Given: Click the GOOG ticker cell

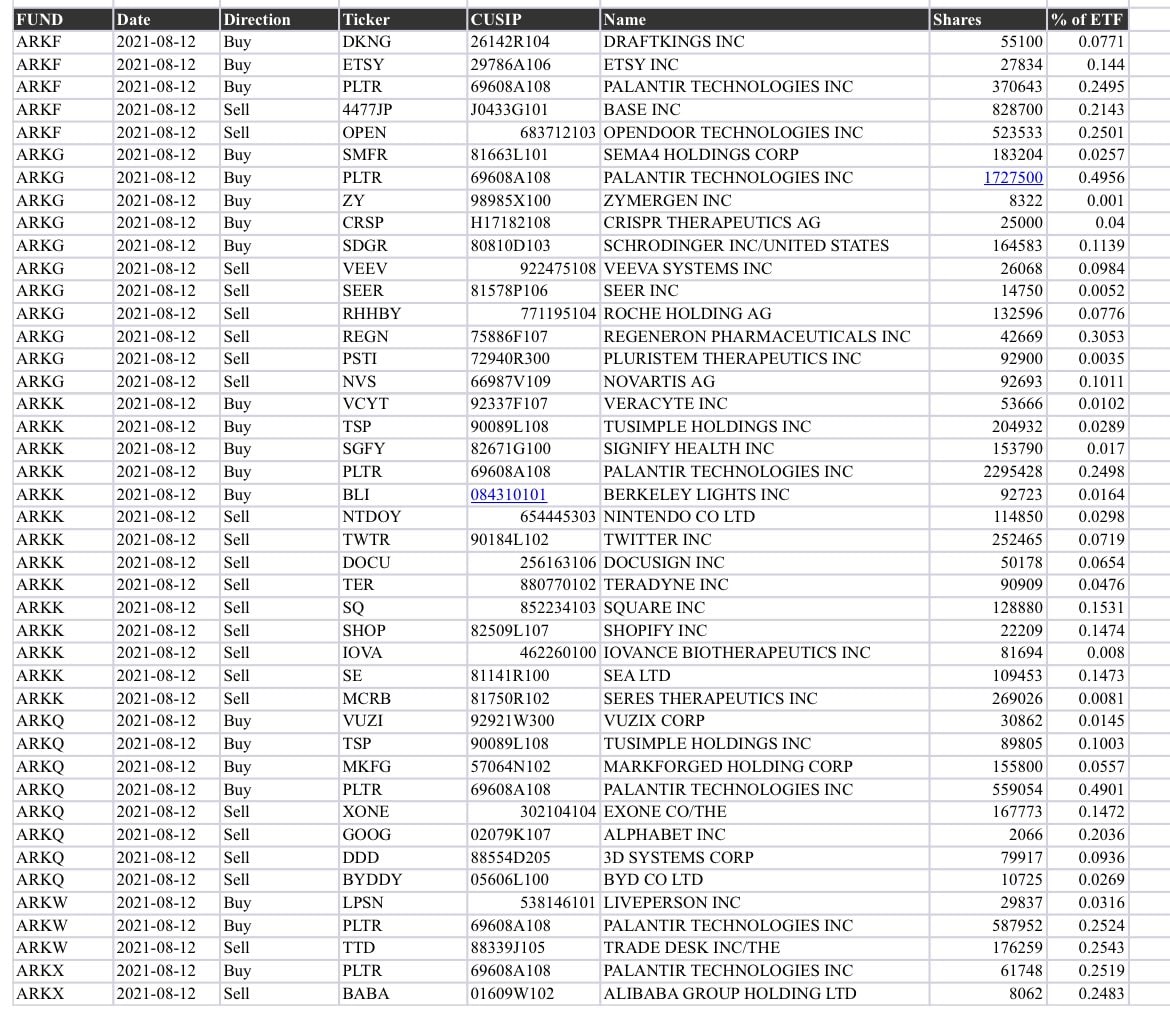Looking at the screenshot, I should point(403,834).
